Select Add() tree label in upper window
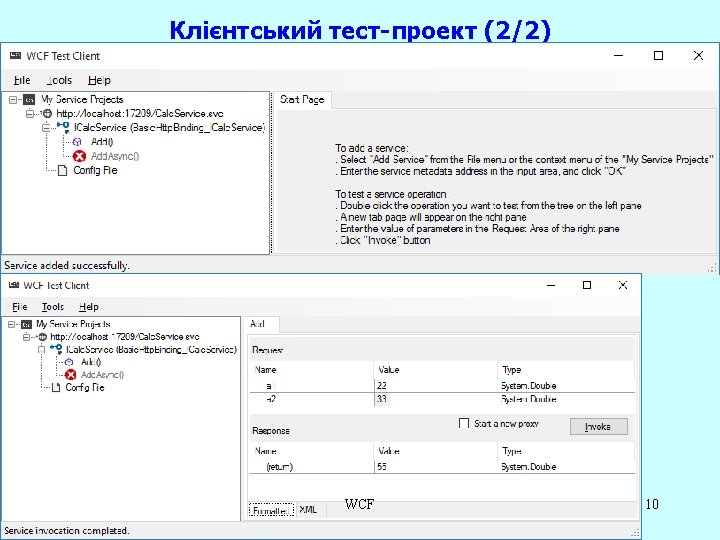The width and height of the screenshot is (720, 540). tap(102, 142)
